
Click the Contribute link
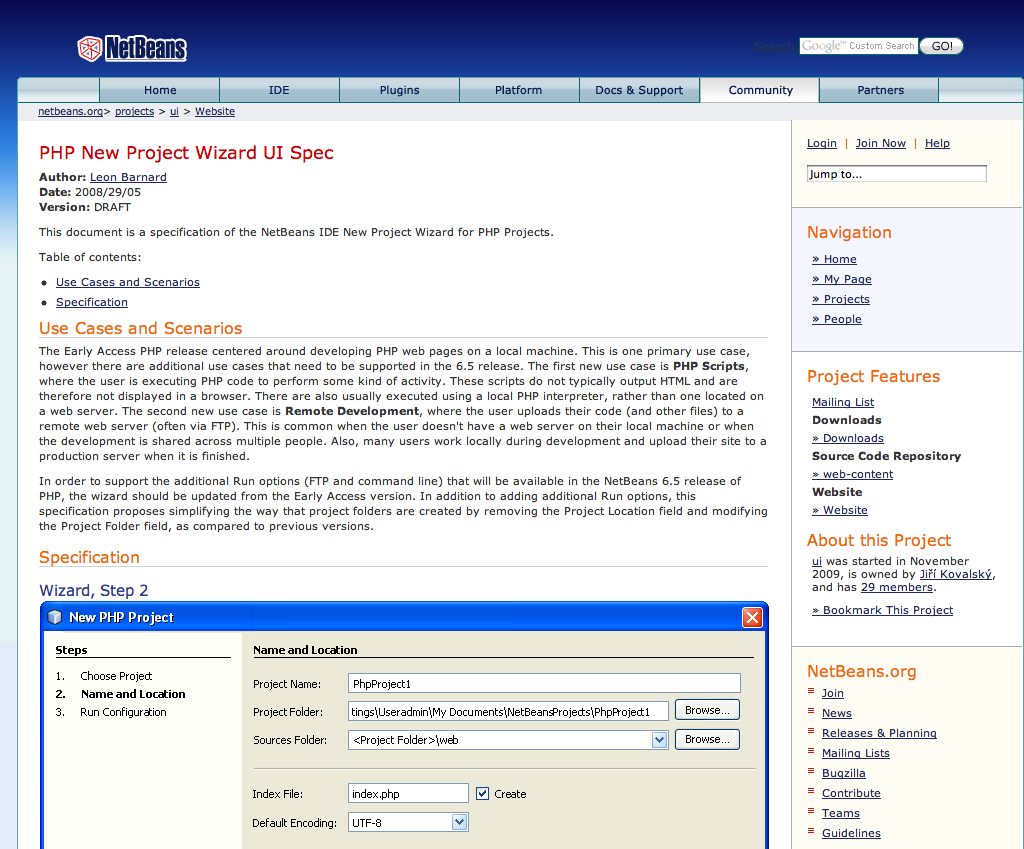coord(851,793)
